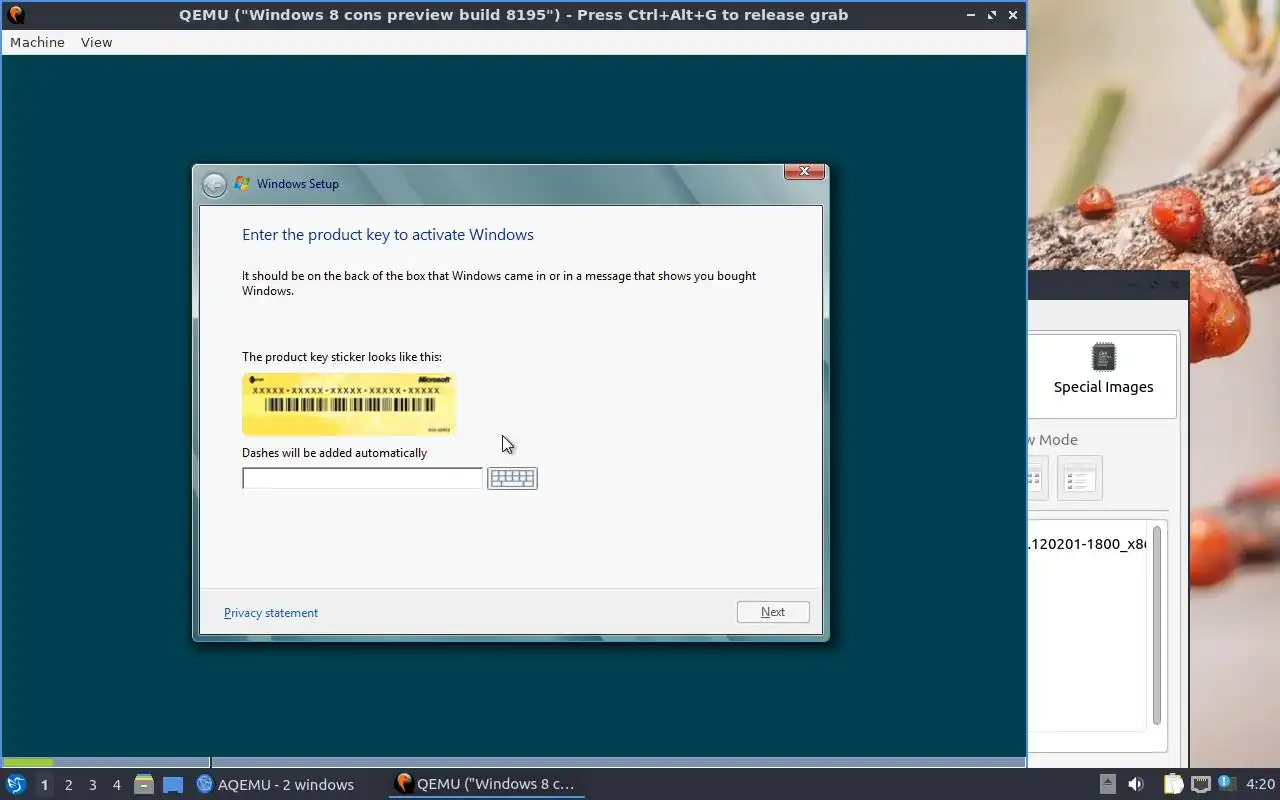Image resolution: width=1280 pixels, height=800 pixels.
Task: Focus the product key input field
Action: pyautogui.click(x=362, y=478)
